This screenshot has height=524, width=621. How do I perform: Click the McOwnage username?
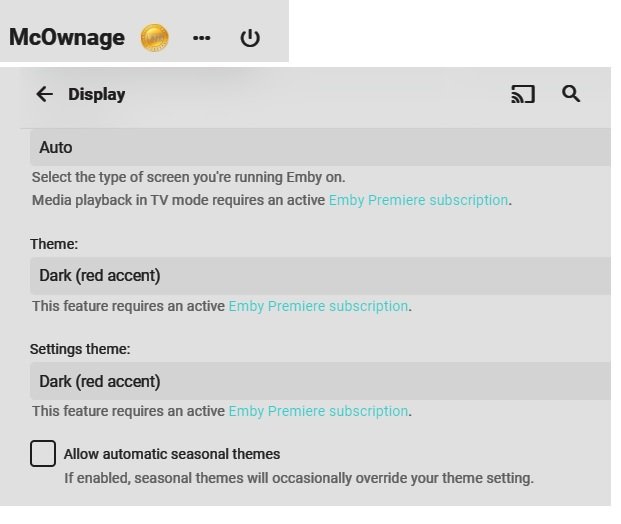coord(67,38)
